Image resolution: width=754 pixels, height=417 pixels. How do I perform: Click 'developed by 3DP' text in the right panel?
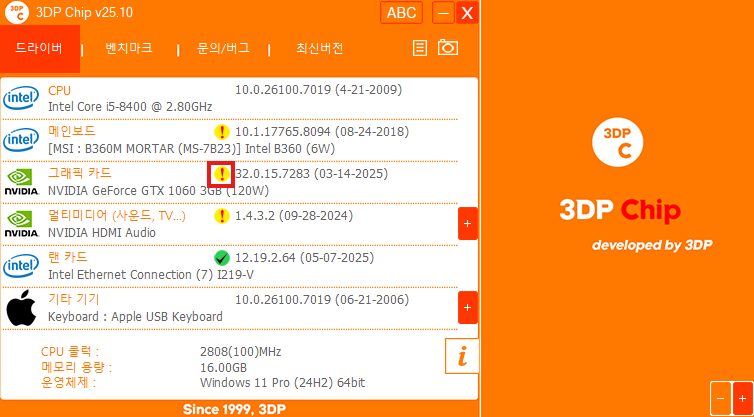point(652,245)
